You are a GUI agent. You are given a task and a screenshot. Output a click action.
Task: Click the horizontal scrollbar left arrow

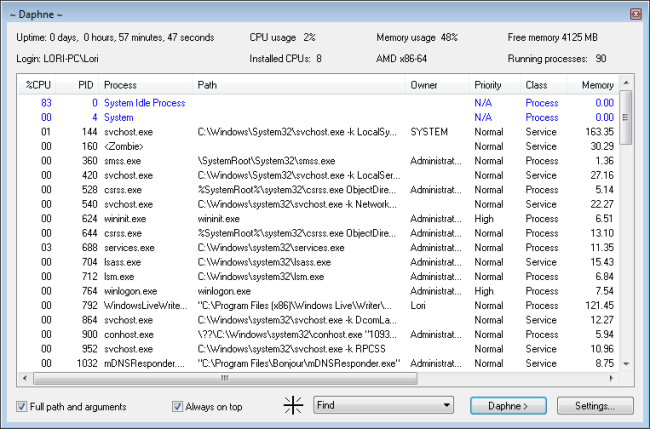click(25, 378)
